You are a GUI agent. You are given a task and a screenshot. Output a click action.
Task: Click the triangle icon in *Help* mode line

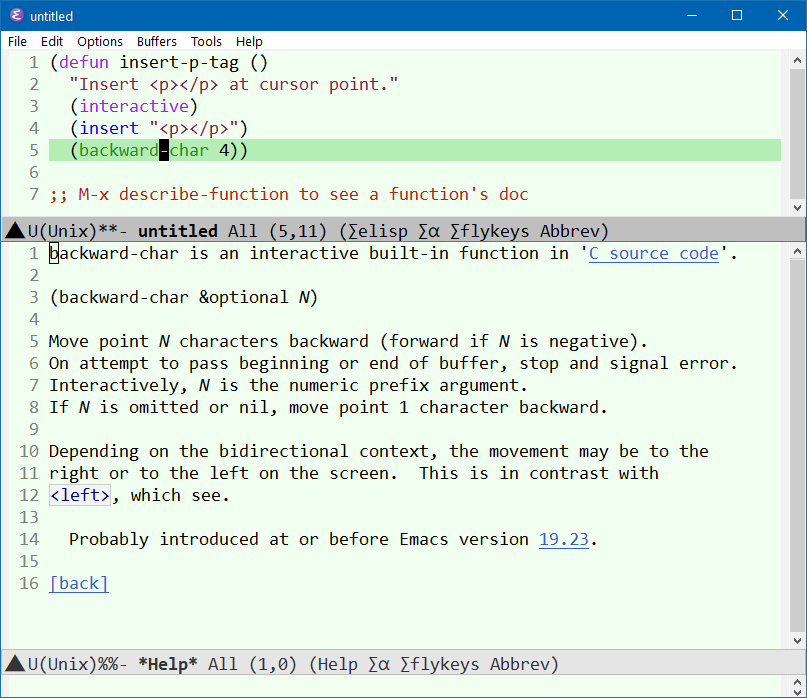pyautogui.click(x=15, y=664)
